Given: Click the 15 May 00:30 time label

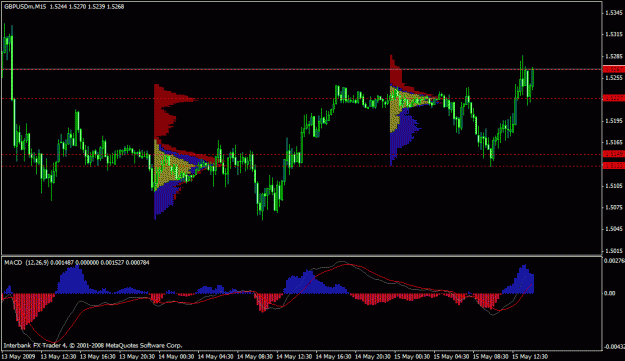Looking at the screenshot, I should tap(412, 357).
